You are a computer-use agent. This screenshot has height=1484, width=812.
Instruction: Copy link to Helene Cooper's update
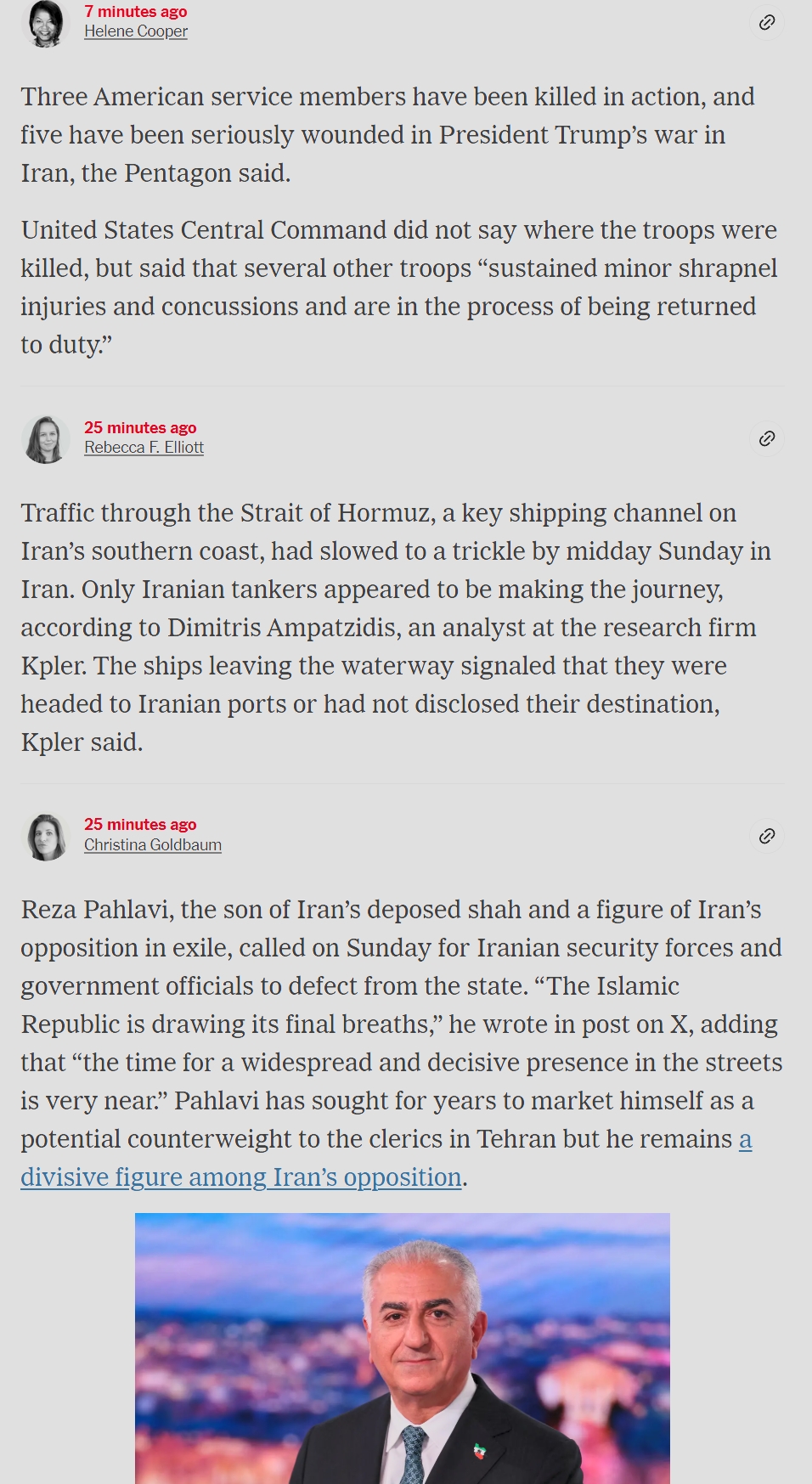(x=767, y=22)
